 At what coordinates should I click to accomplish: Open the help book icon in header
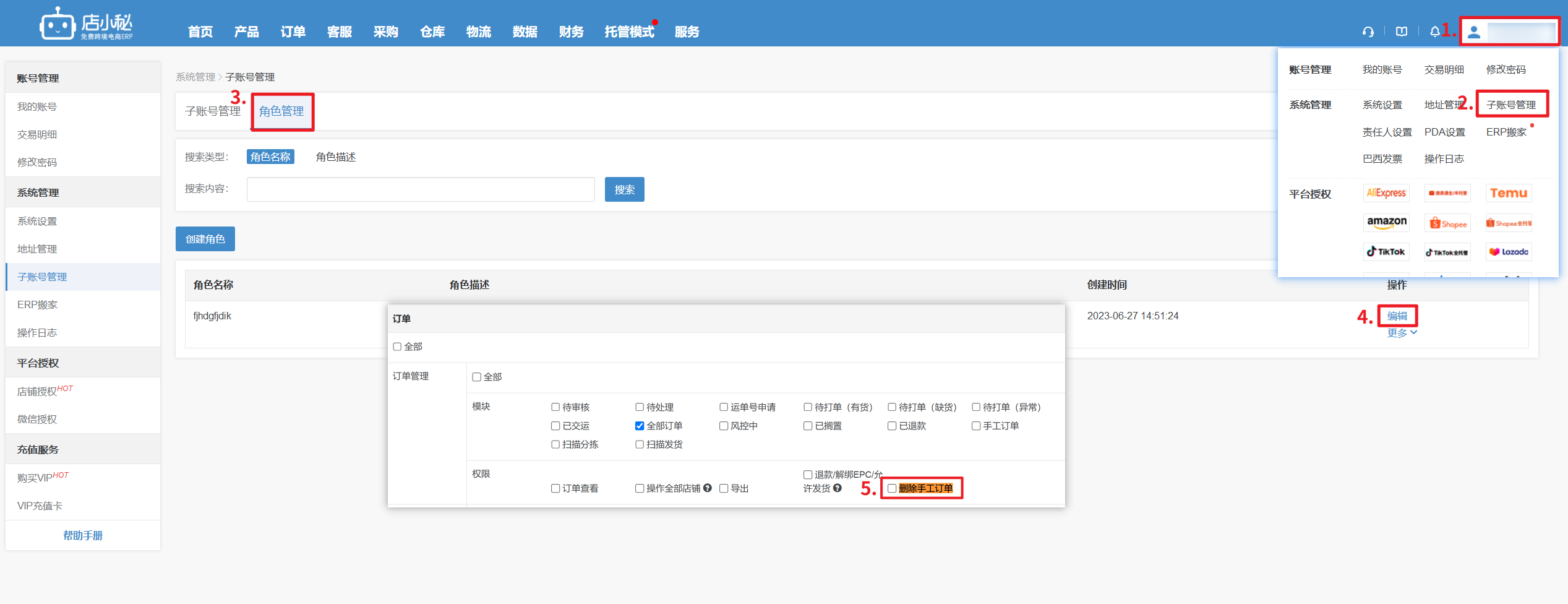[x=1402, y=32]
